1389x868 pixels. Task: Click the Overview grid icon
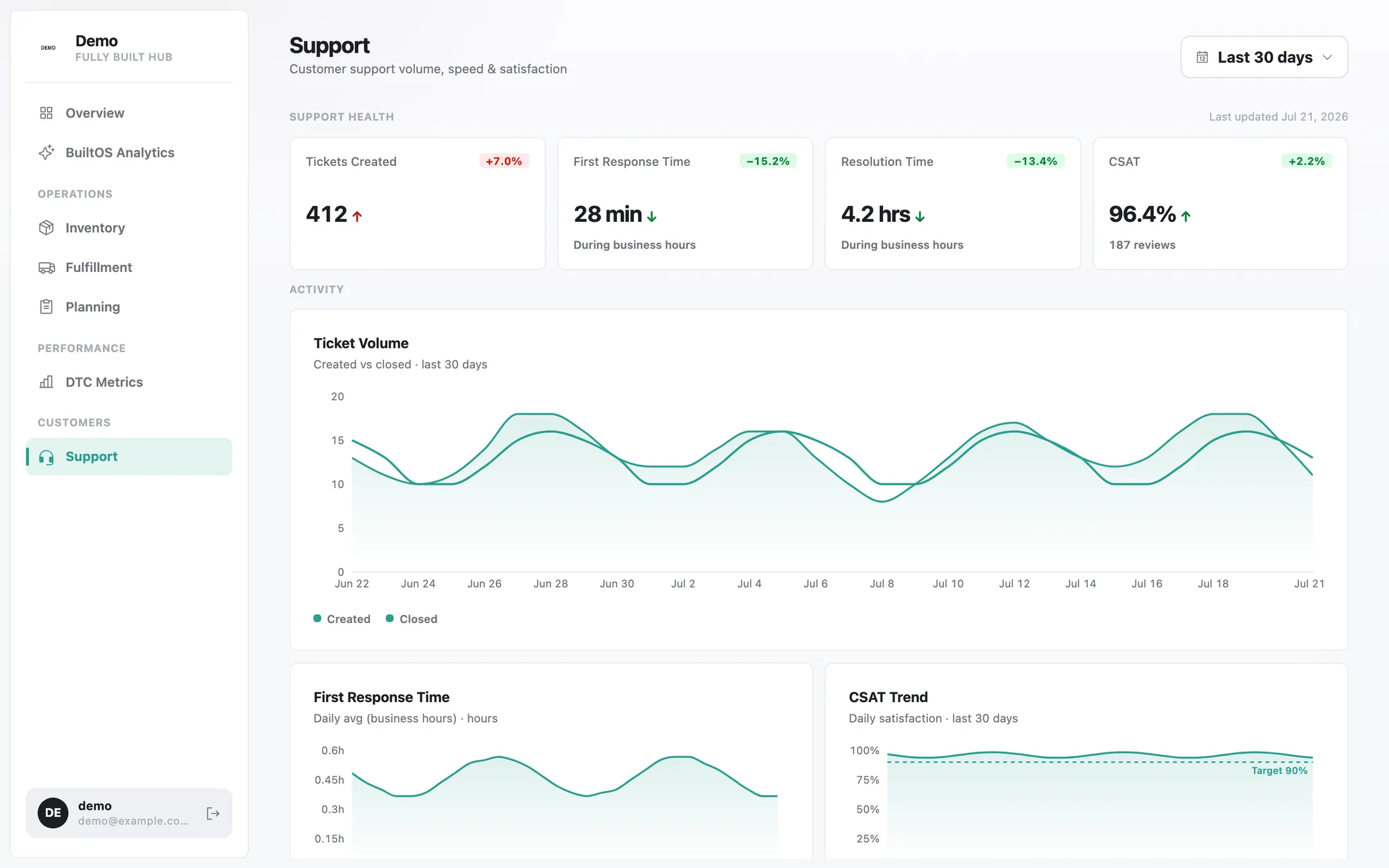pos(46,113)
